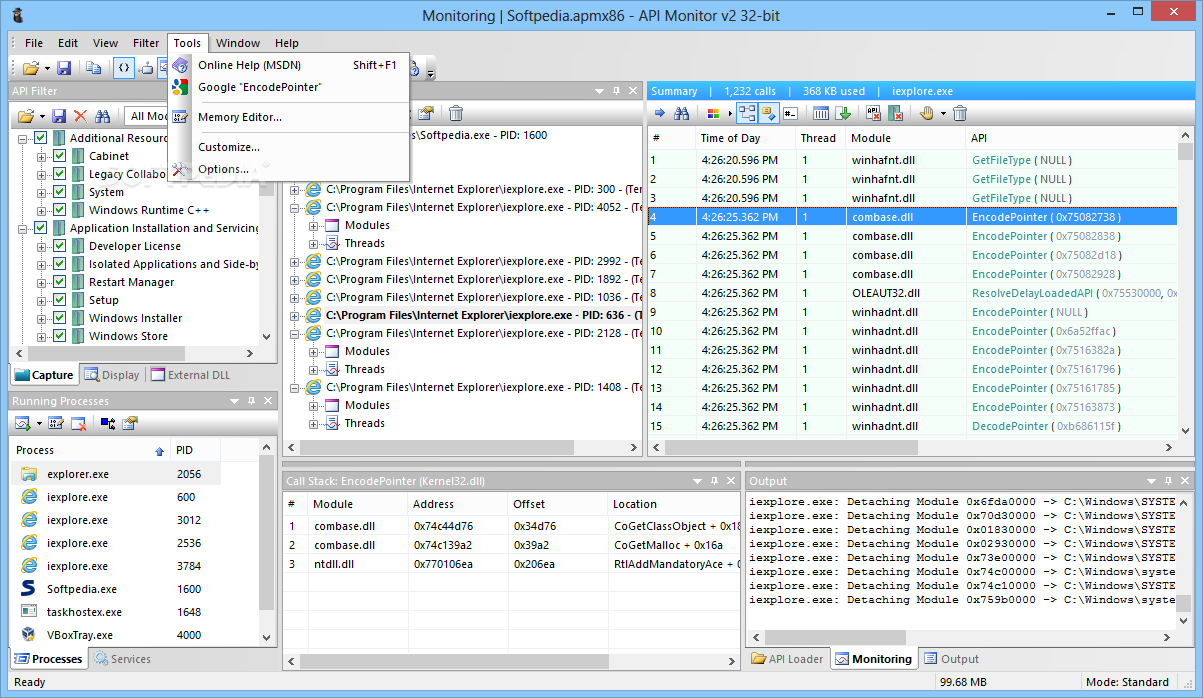Toggle the Windows Runtime C++ checkbox

point(59,210)
